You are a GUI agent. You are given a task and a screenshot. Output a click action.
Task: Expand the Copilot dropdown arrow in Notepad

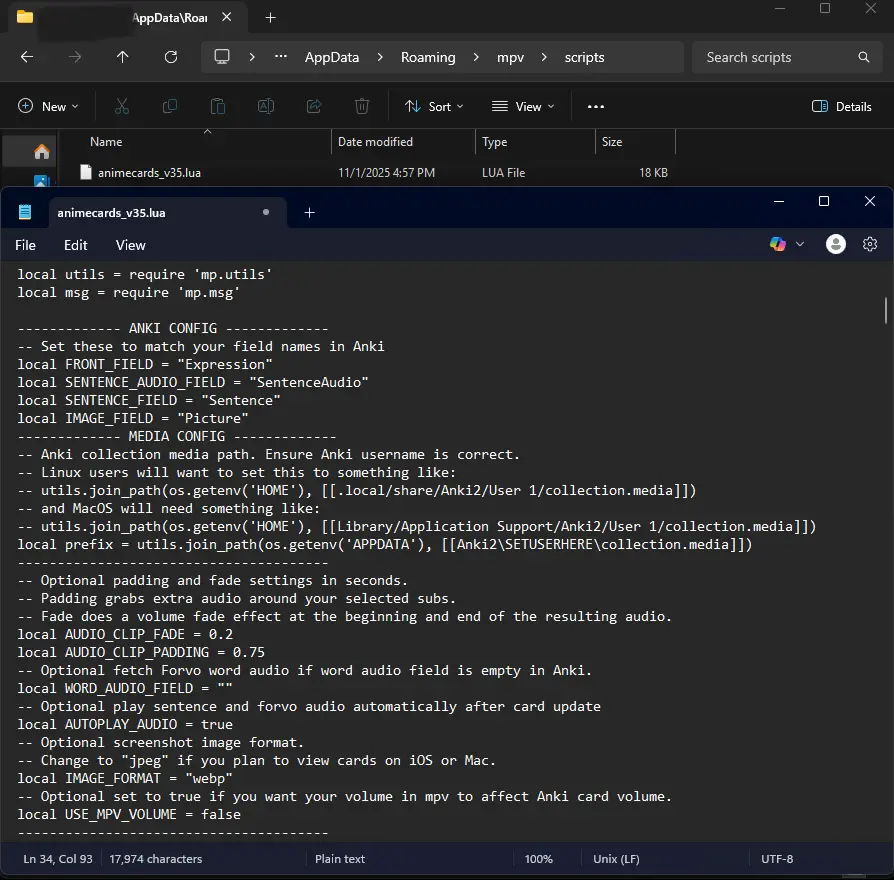coord(800,245)
